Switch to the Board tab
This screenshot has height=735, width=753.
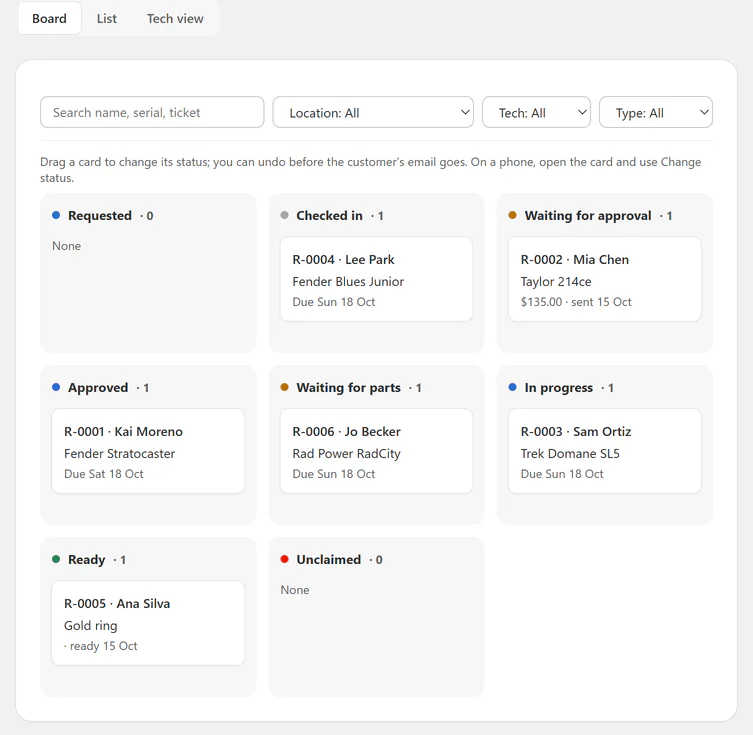pos(49,18)
